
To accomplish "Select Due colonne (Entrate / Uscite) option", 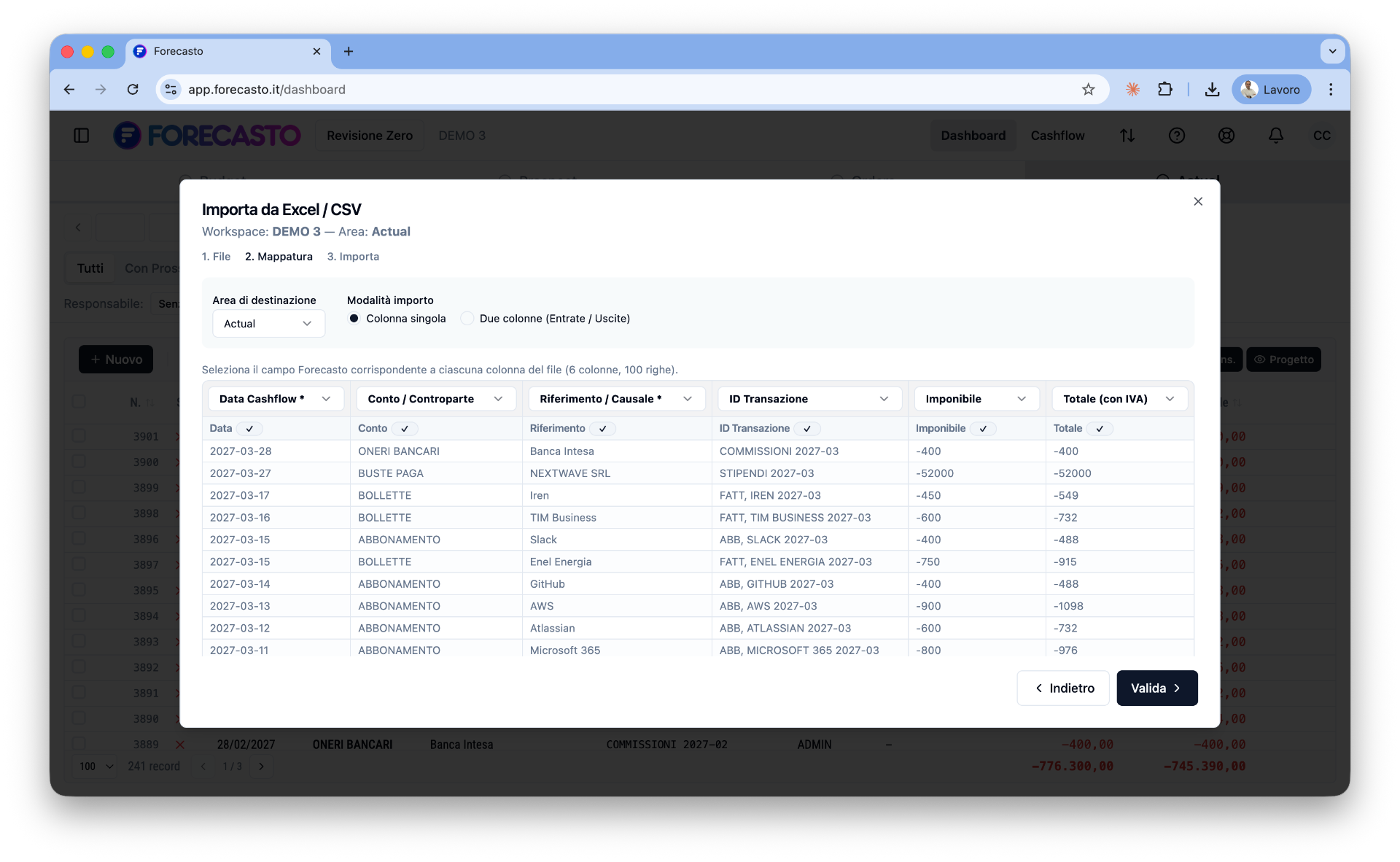I will [467, 319].
